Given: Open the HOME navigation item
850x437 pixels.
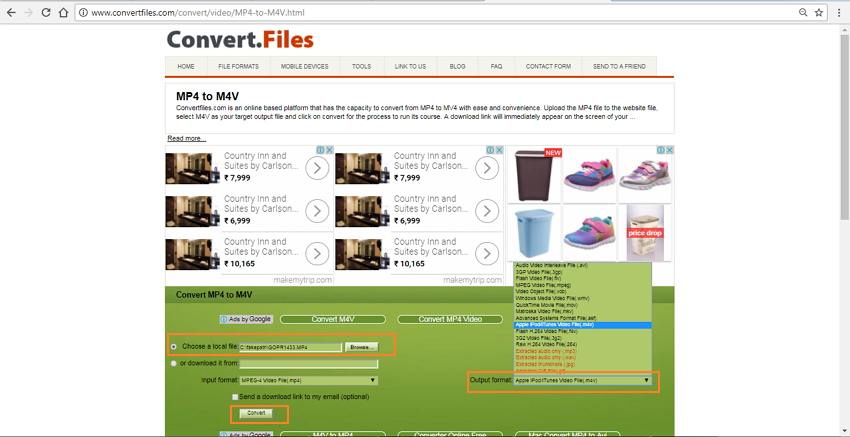Looking at the screenshot, I should (x=186, y=66).
